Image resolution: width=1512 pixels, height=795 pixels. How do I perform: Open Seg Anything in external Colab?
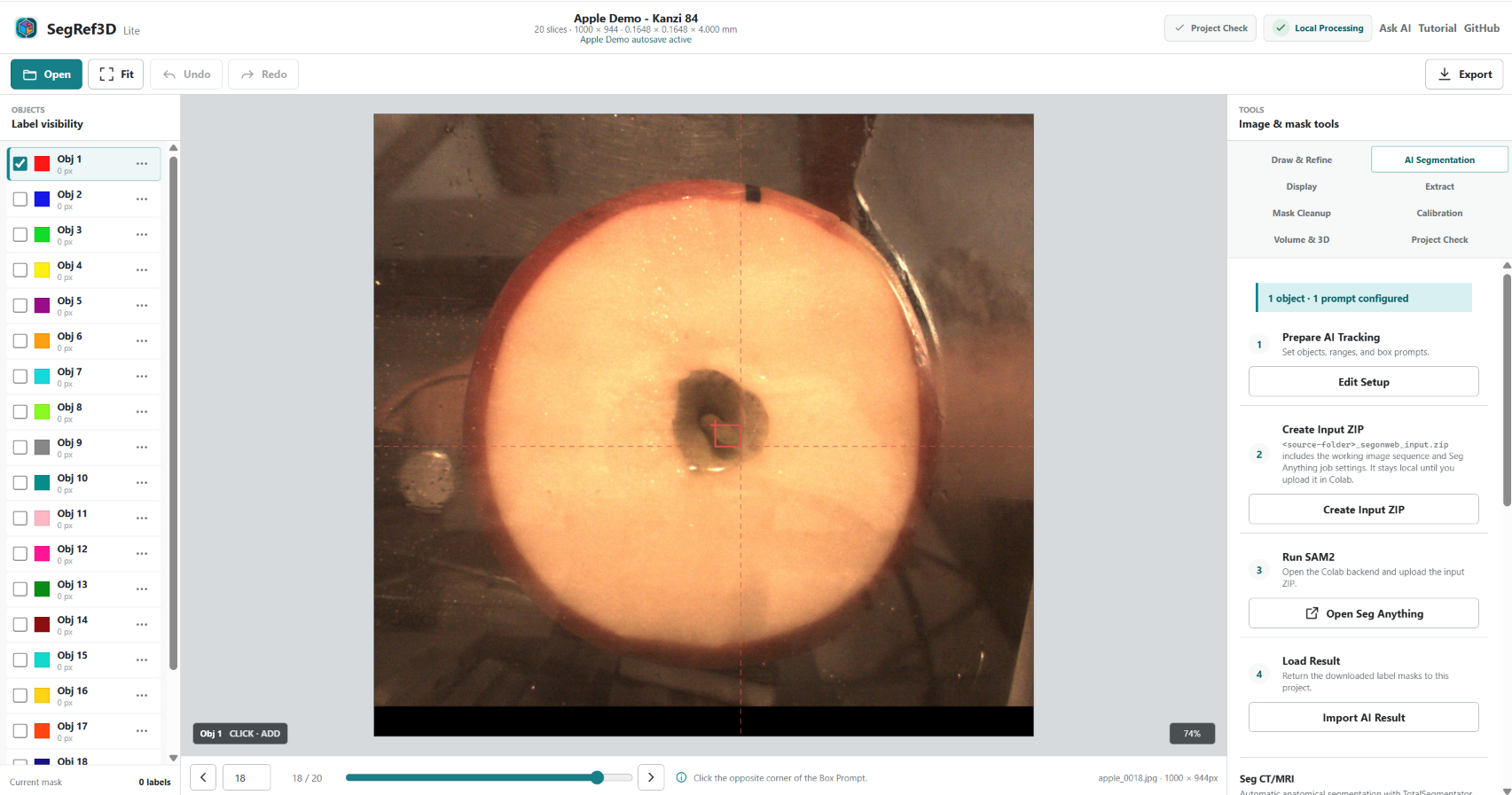pyautogui.click(x=1363, y=613)
